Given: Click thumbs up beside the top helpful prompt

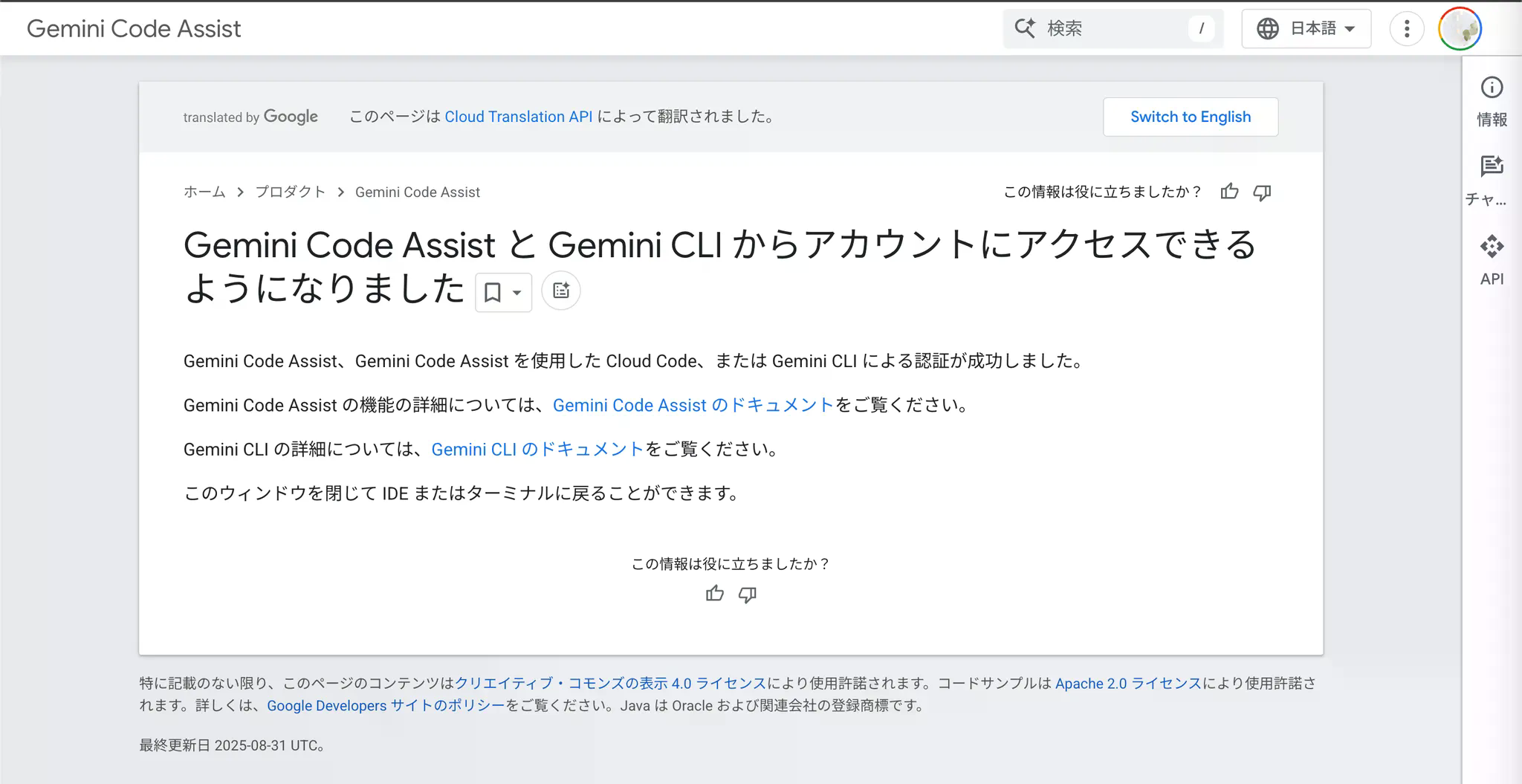Looking at the screenshot, I should (x=1230, y=192).
